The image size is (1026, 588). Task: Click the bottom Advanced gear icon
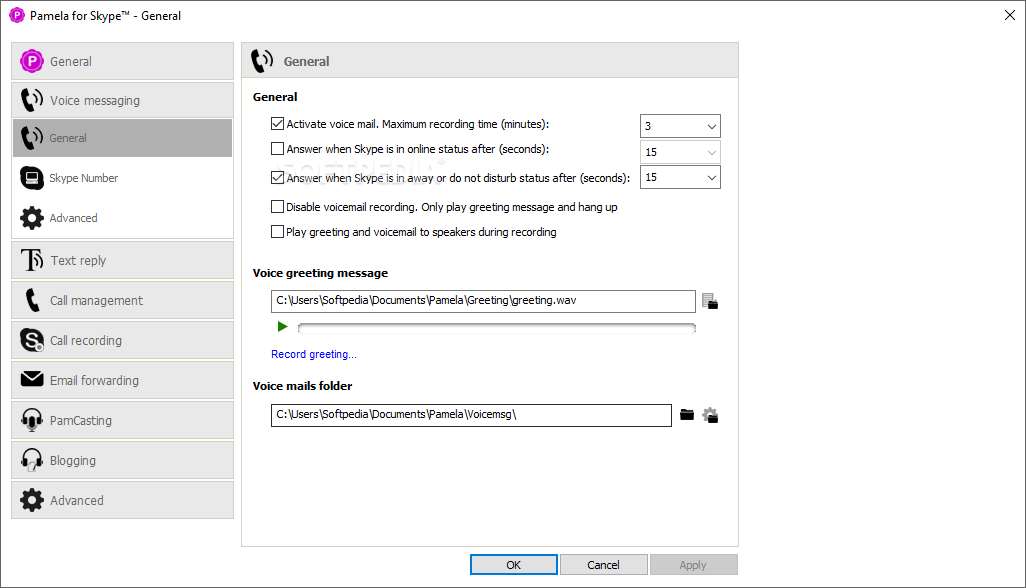[x=31, y=500]
